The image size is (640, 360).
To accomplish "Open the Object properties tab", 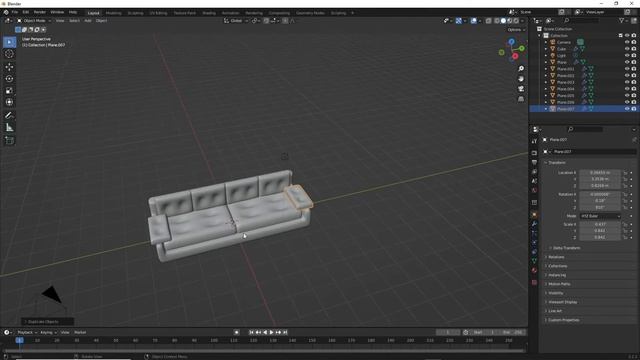I will tap(534, 215).
